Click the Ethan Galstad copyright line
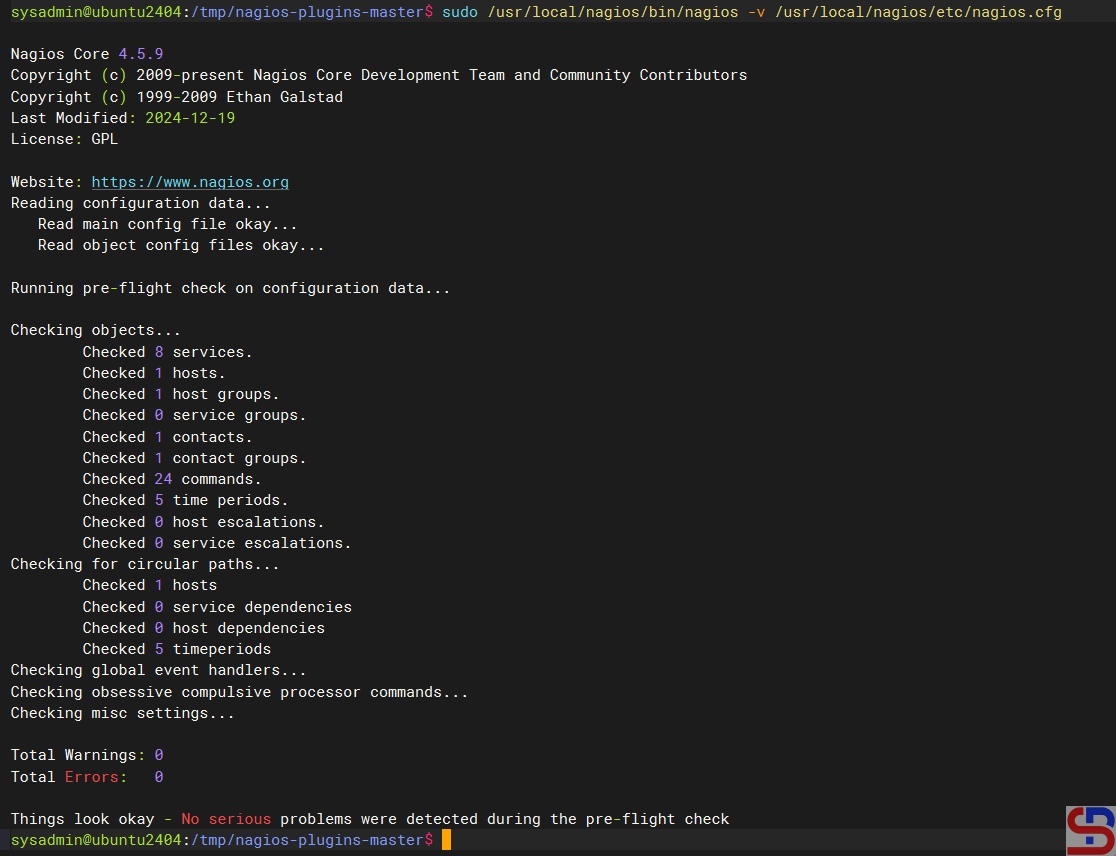1116x856 pixels. (177, 97)
